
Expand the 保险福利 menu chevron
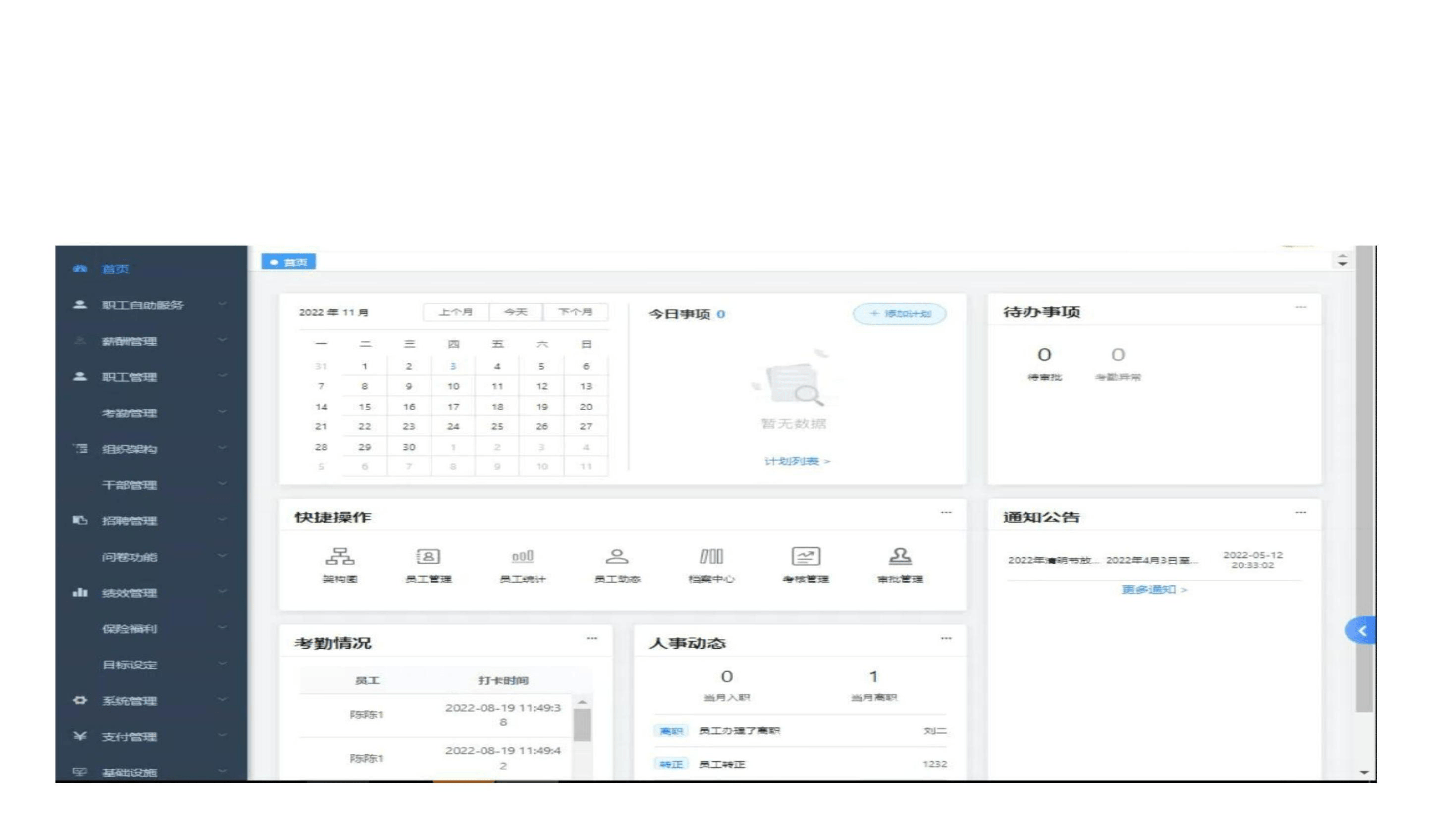223,627
